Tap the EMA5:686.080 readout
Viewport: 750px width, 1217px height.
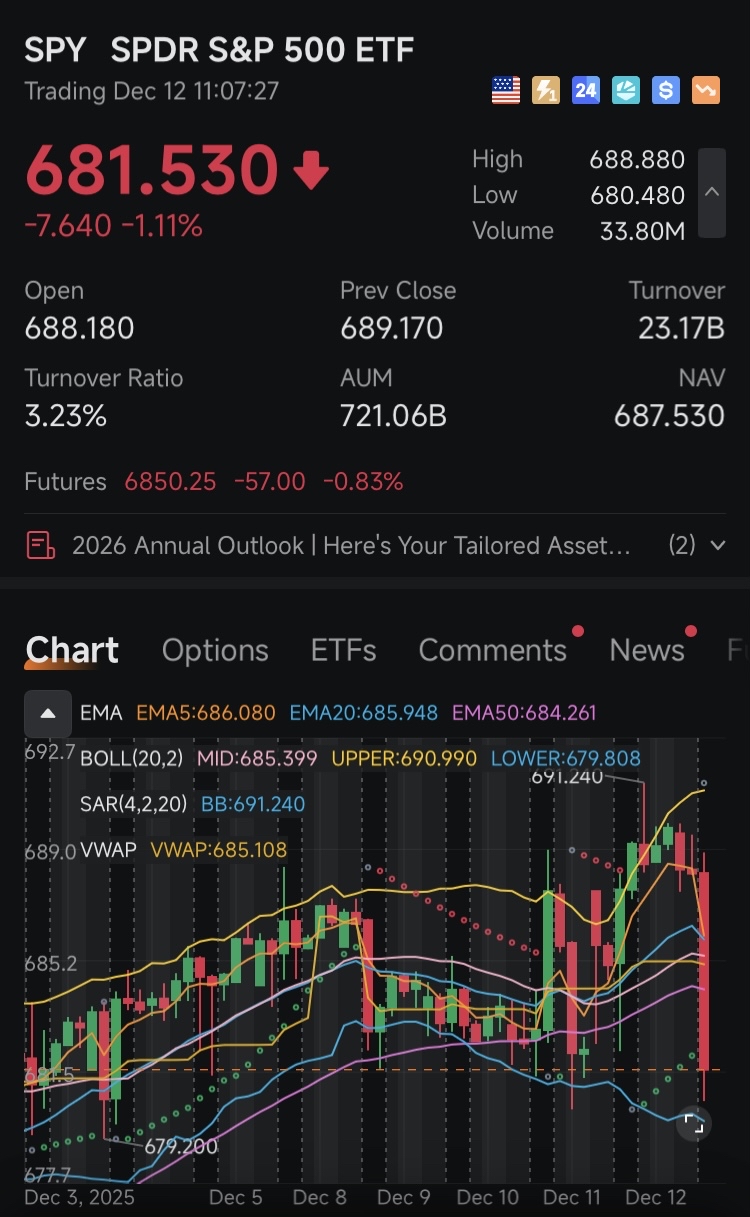click(x=205, y=713)
